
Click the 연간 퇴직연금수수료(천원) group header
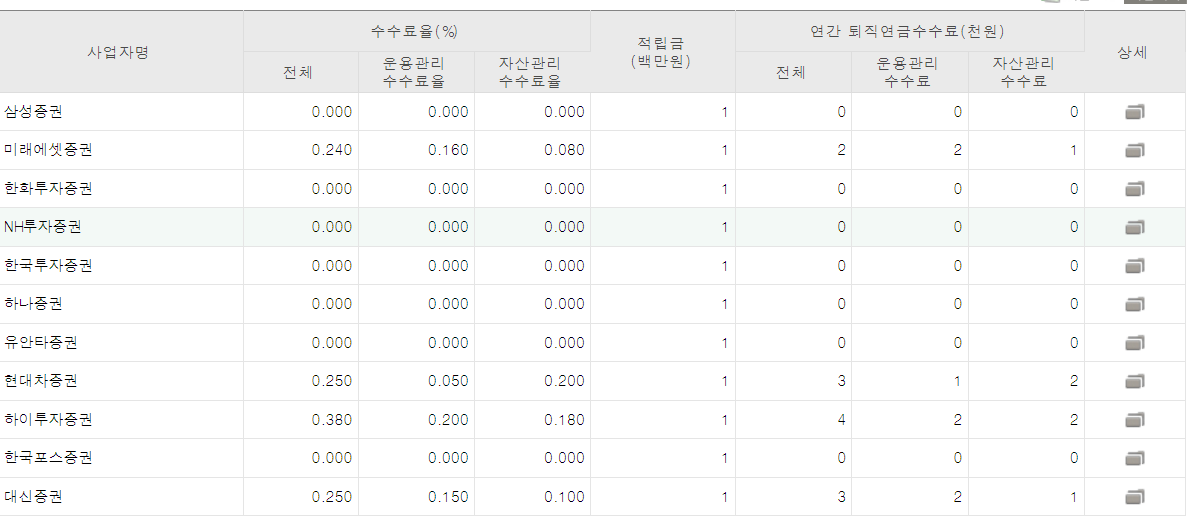pos(909,32)
